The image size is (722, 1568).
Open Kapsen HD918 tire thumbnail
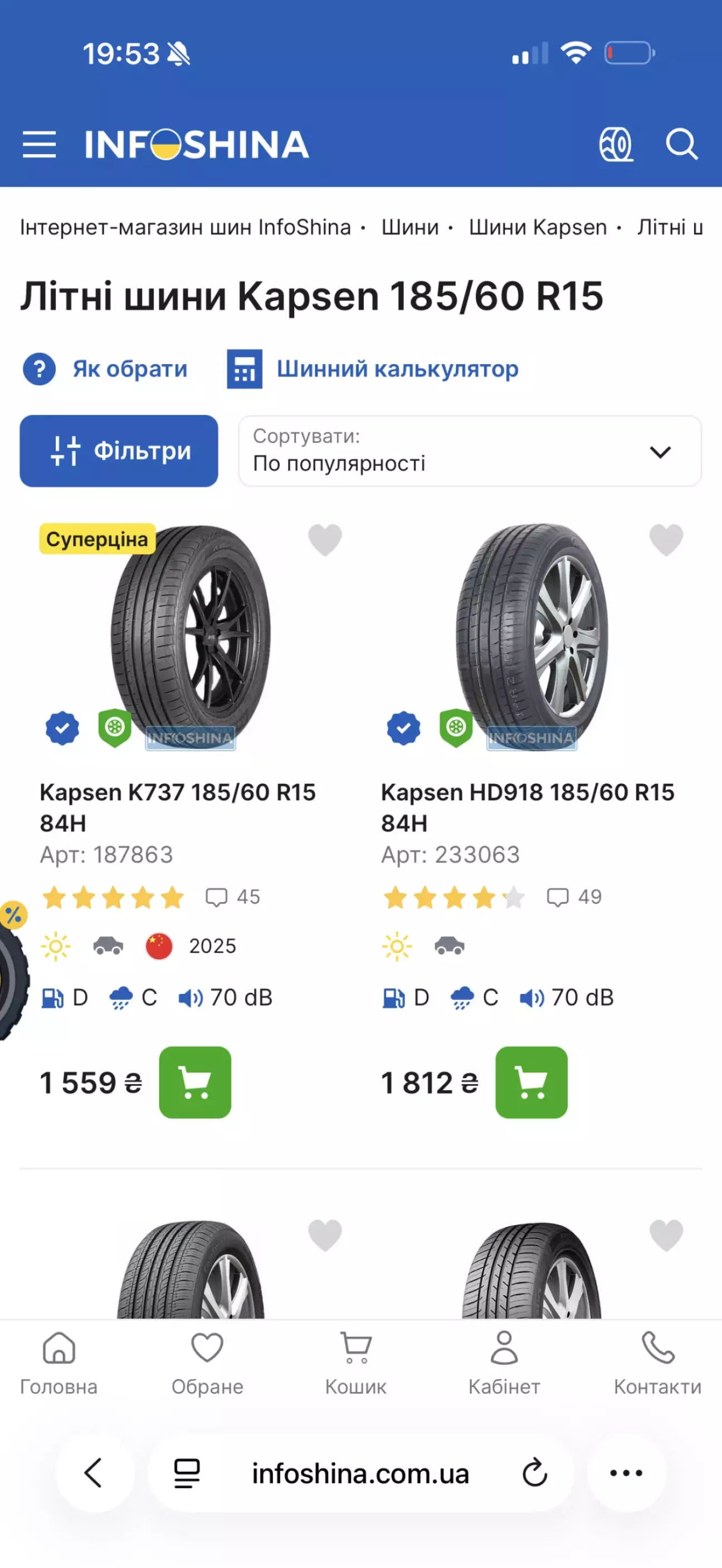[x=531, y=636]
